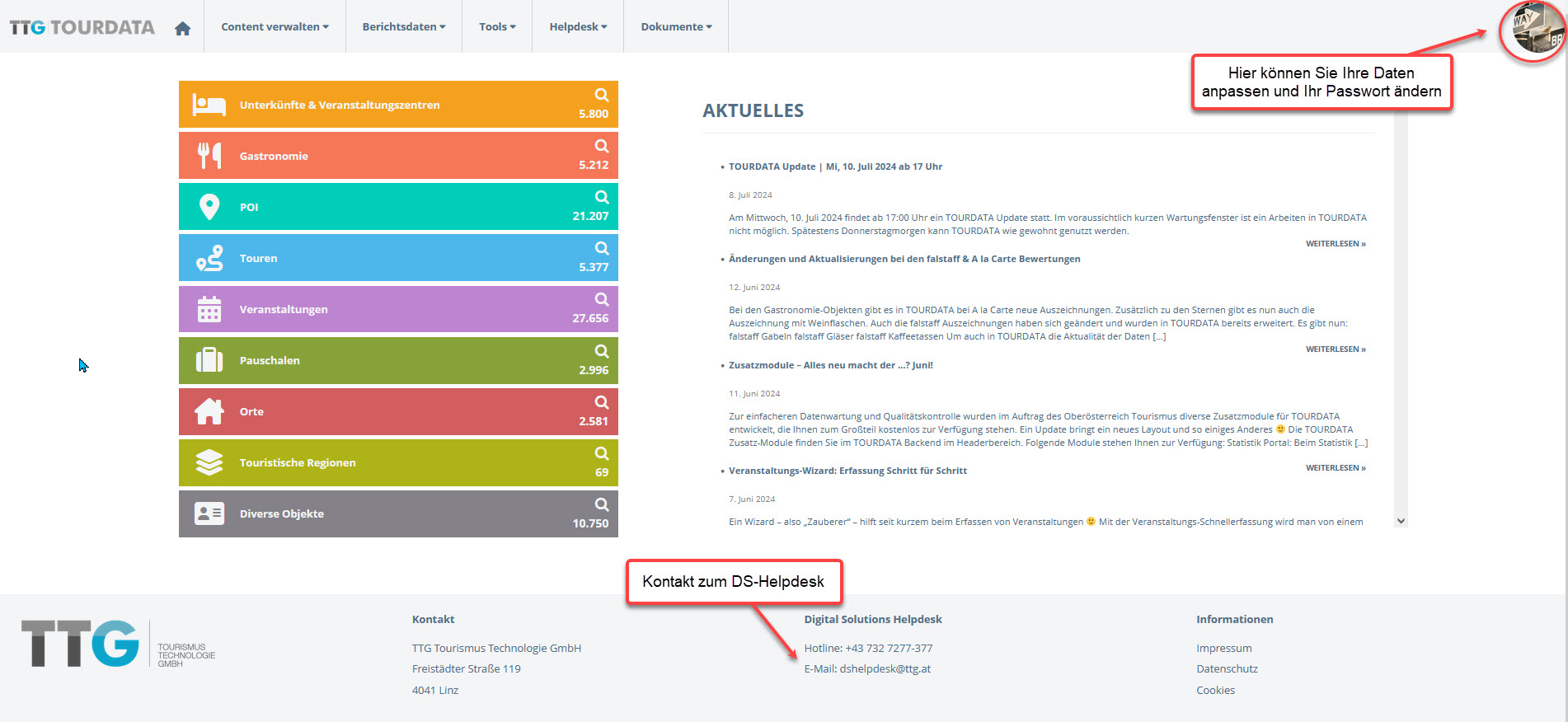This screenshot has height=722, width=1568.
Task: Click the house icon for Orte
Action: point(209,411)
